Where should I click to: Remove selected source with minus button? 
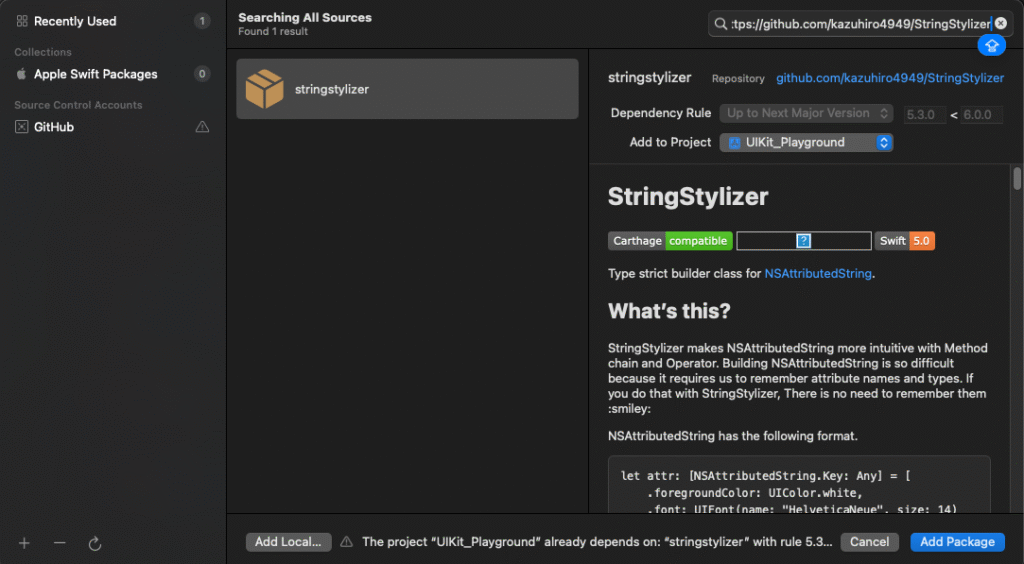point(59,543)
